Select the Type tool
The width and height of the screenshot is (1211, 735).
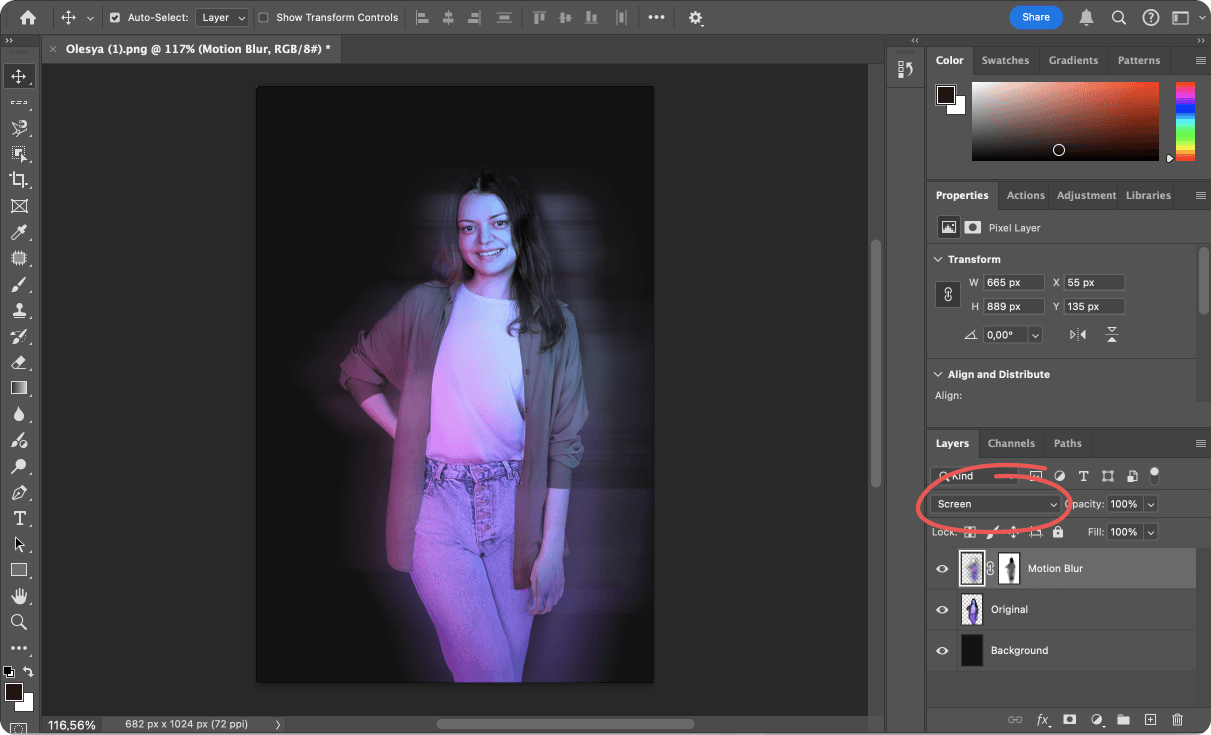click(19, 518)
